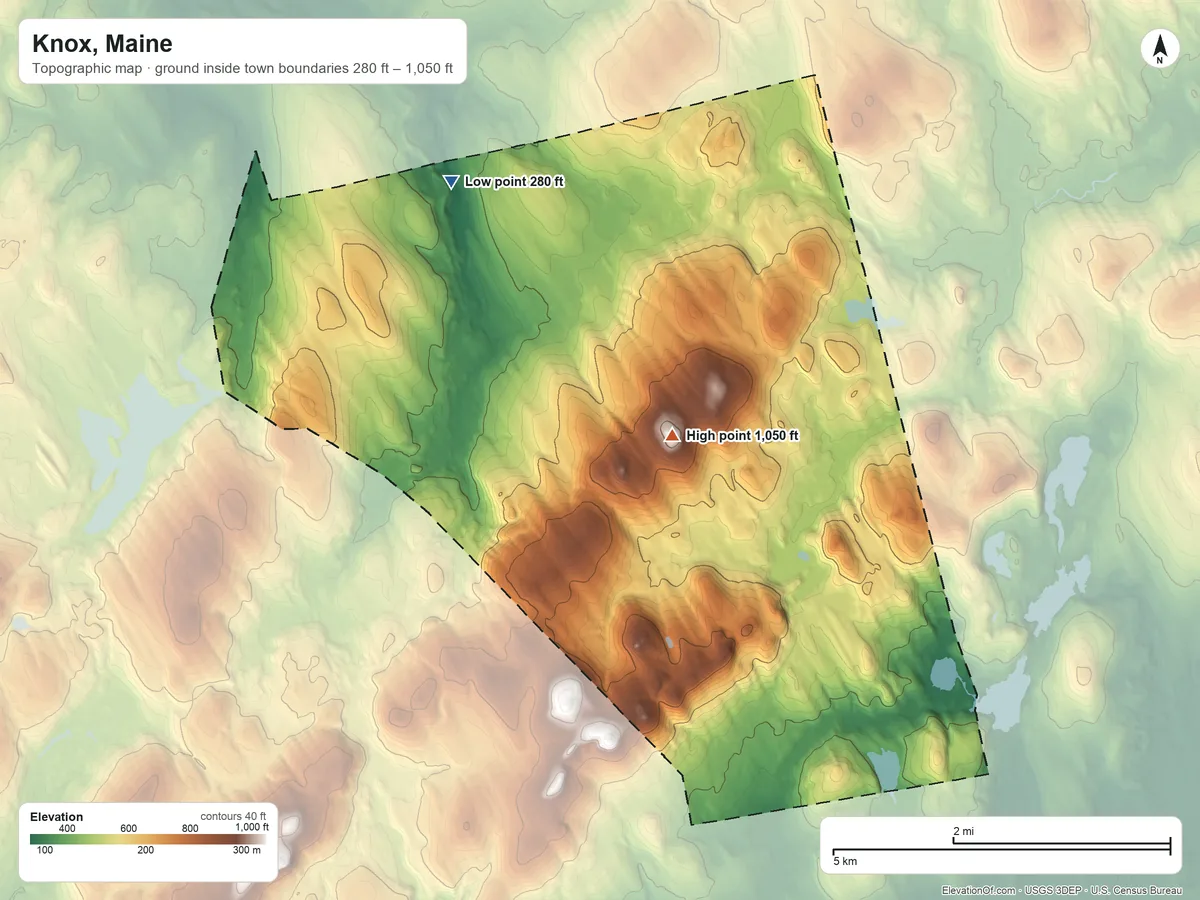
Task: Click the blue low point triangle marker
Action: pyautogui.click(x=451, y=181)
